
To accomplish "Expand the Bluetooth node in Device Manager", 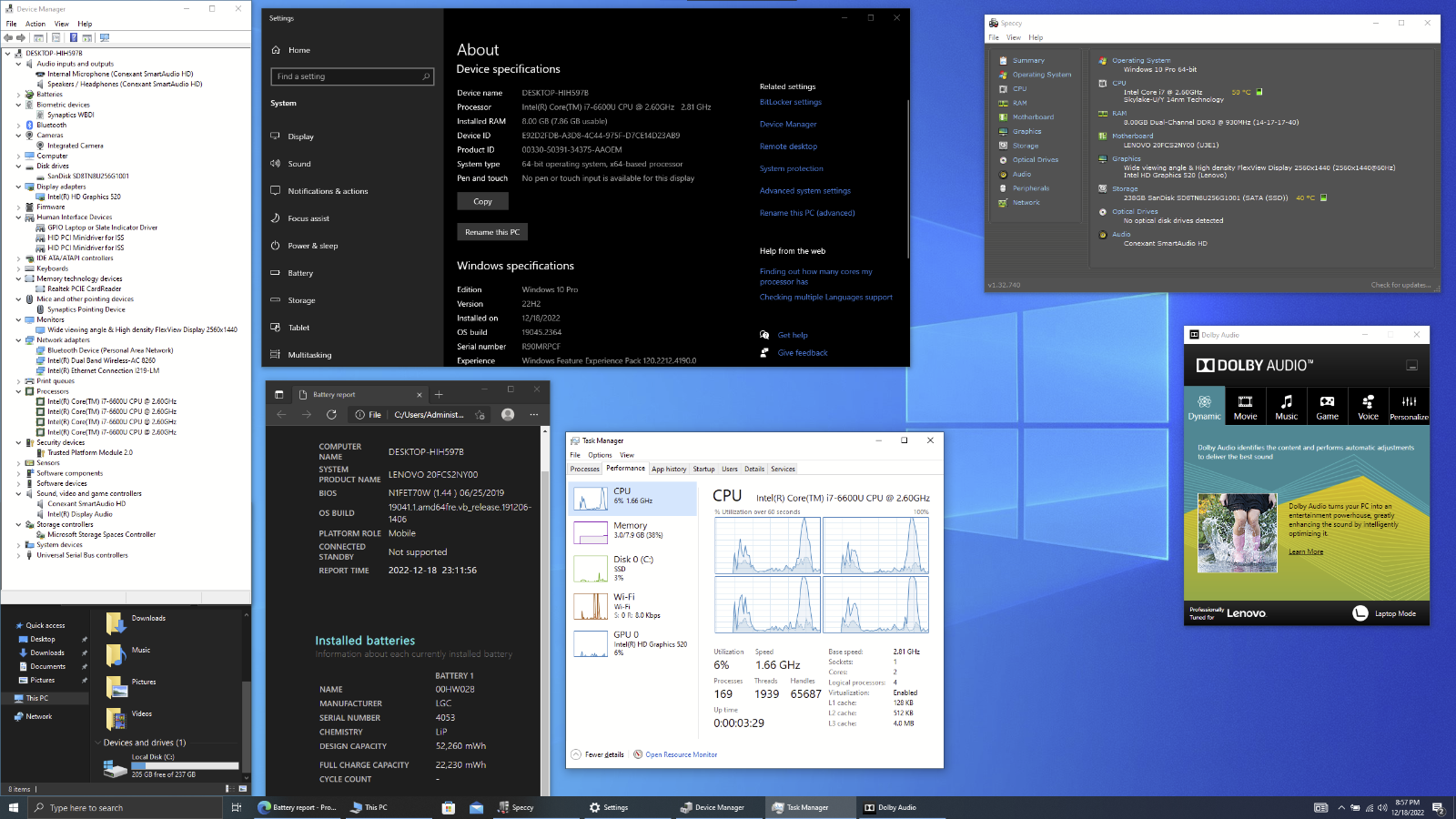I will coord(18,126).
